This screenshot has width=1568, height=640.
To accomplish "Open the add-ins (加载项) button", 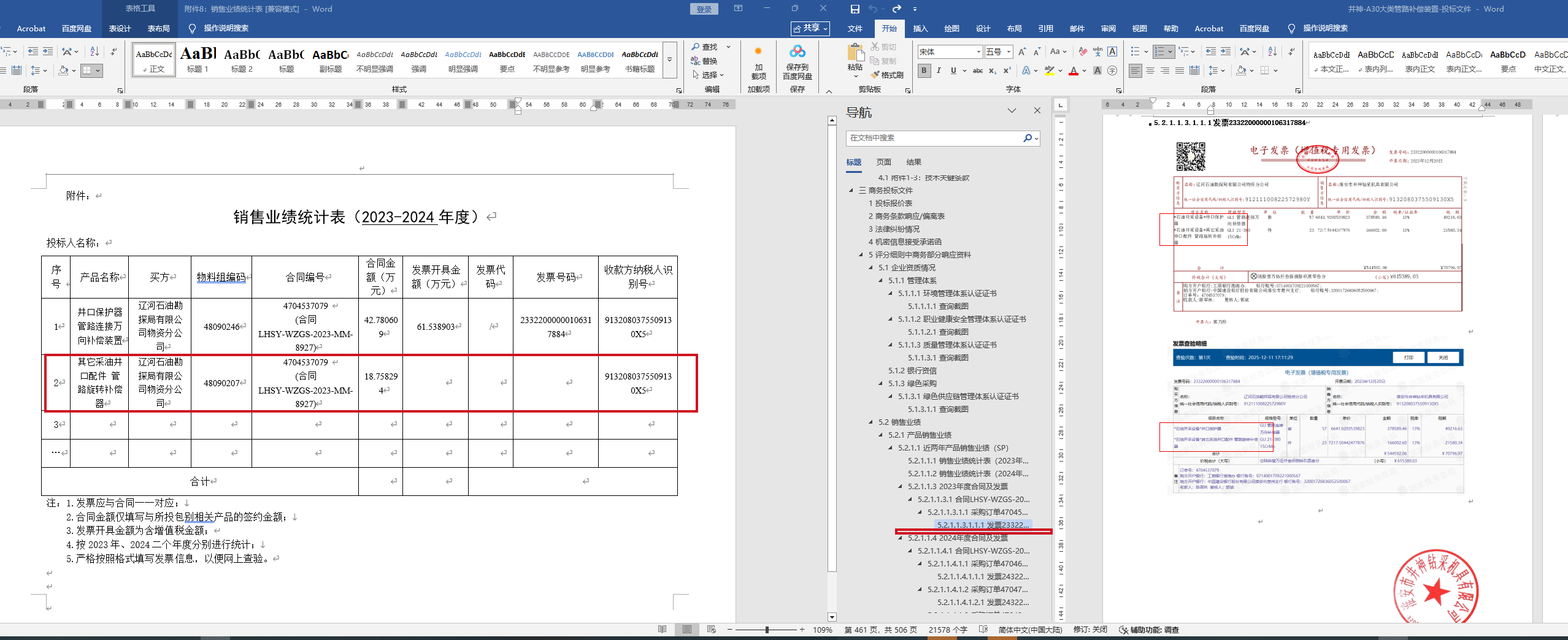I will [x=759, y=63].
